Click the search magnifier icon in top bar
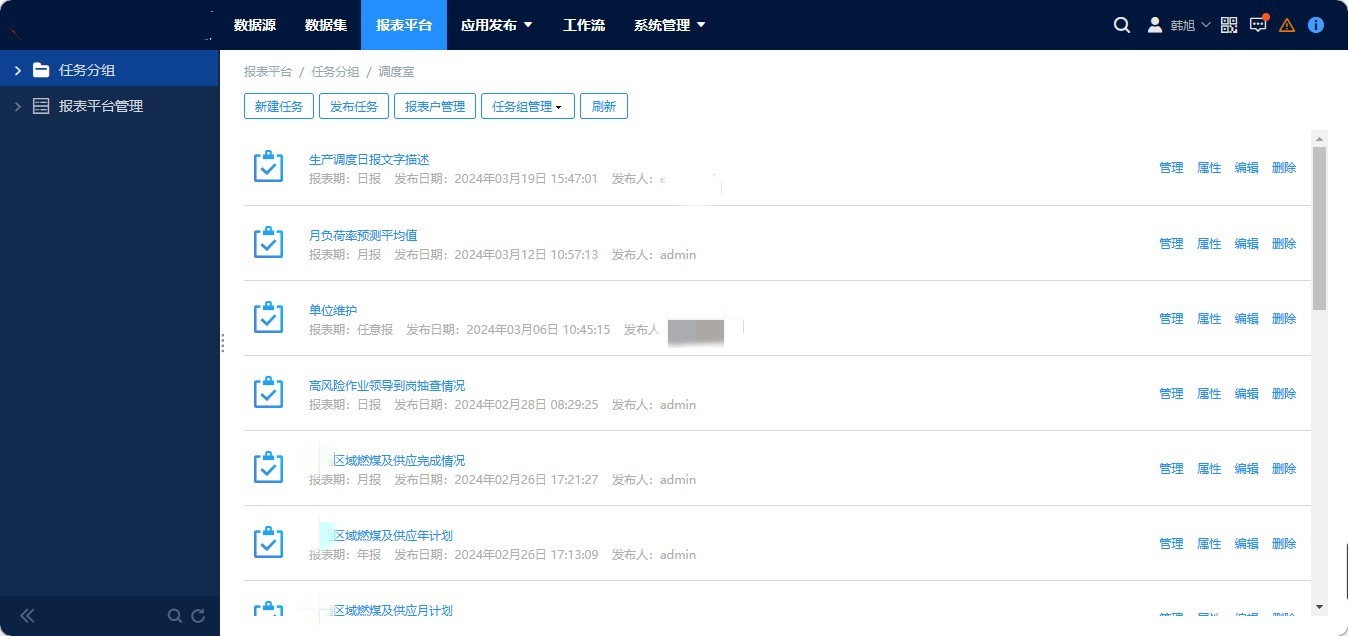The width and height of the screenshot is (1348, 636). (1122, 25)
